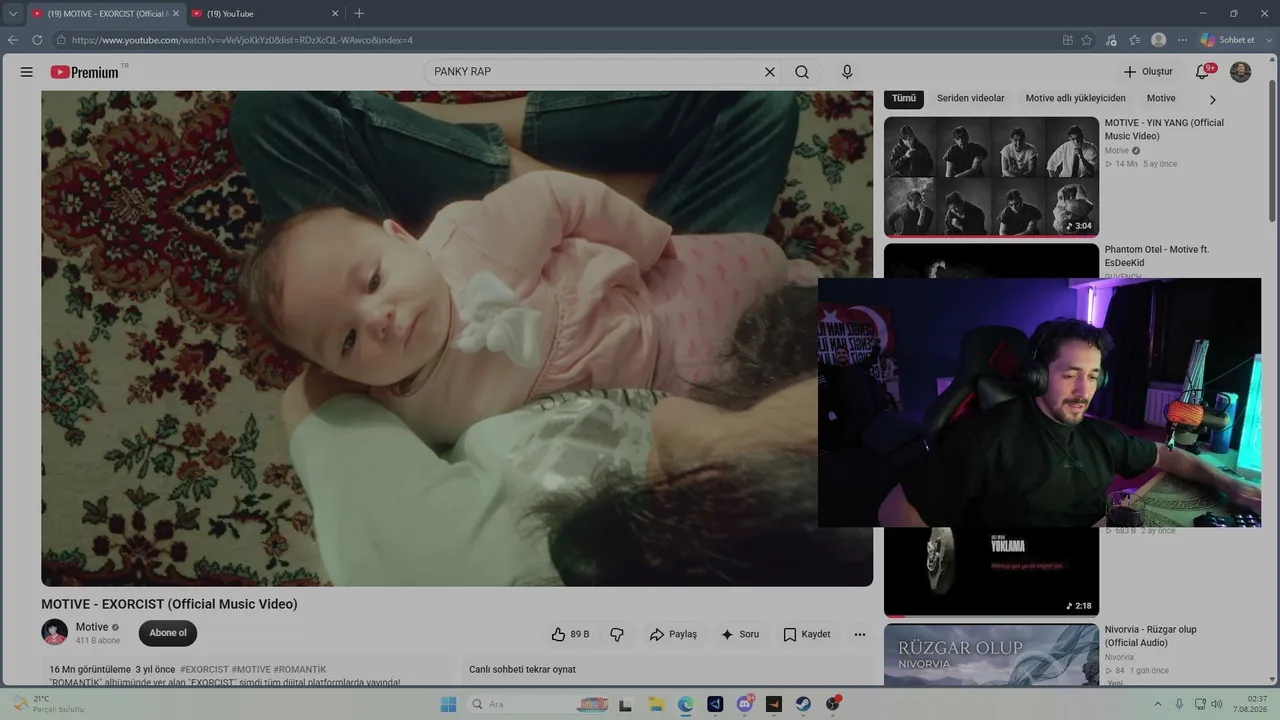Clear the PANKY RAP search text
The width and height of the screenshot is (1280, 720).
pos(770,72)
